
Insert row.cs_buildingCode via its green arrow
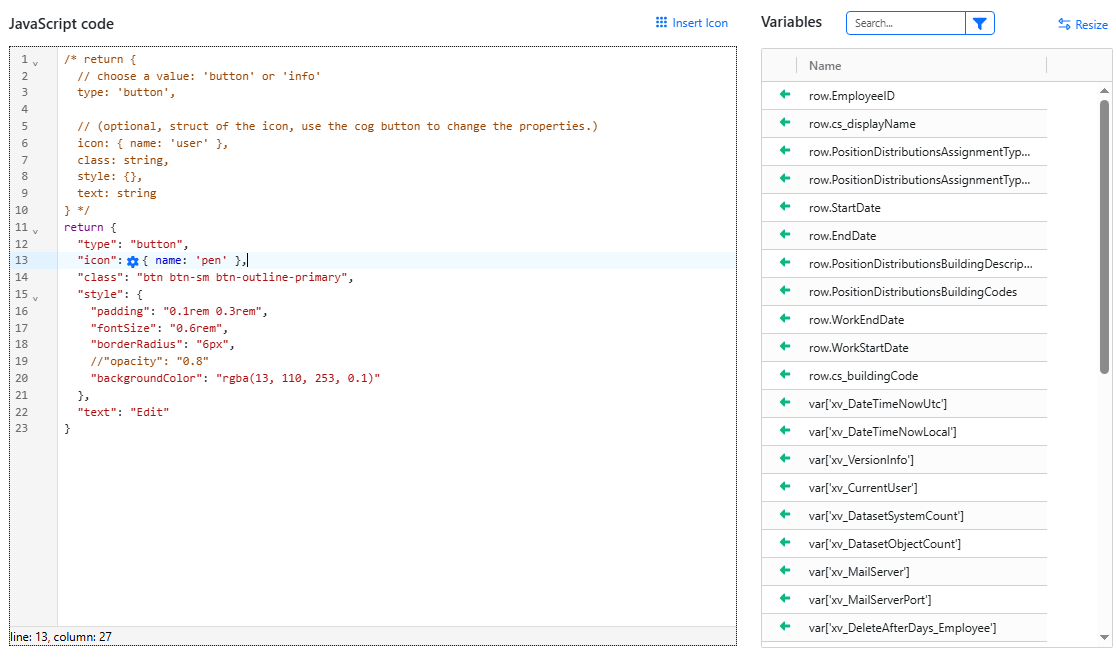tap(785, 374)
